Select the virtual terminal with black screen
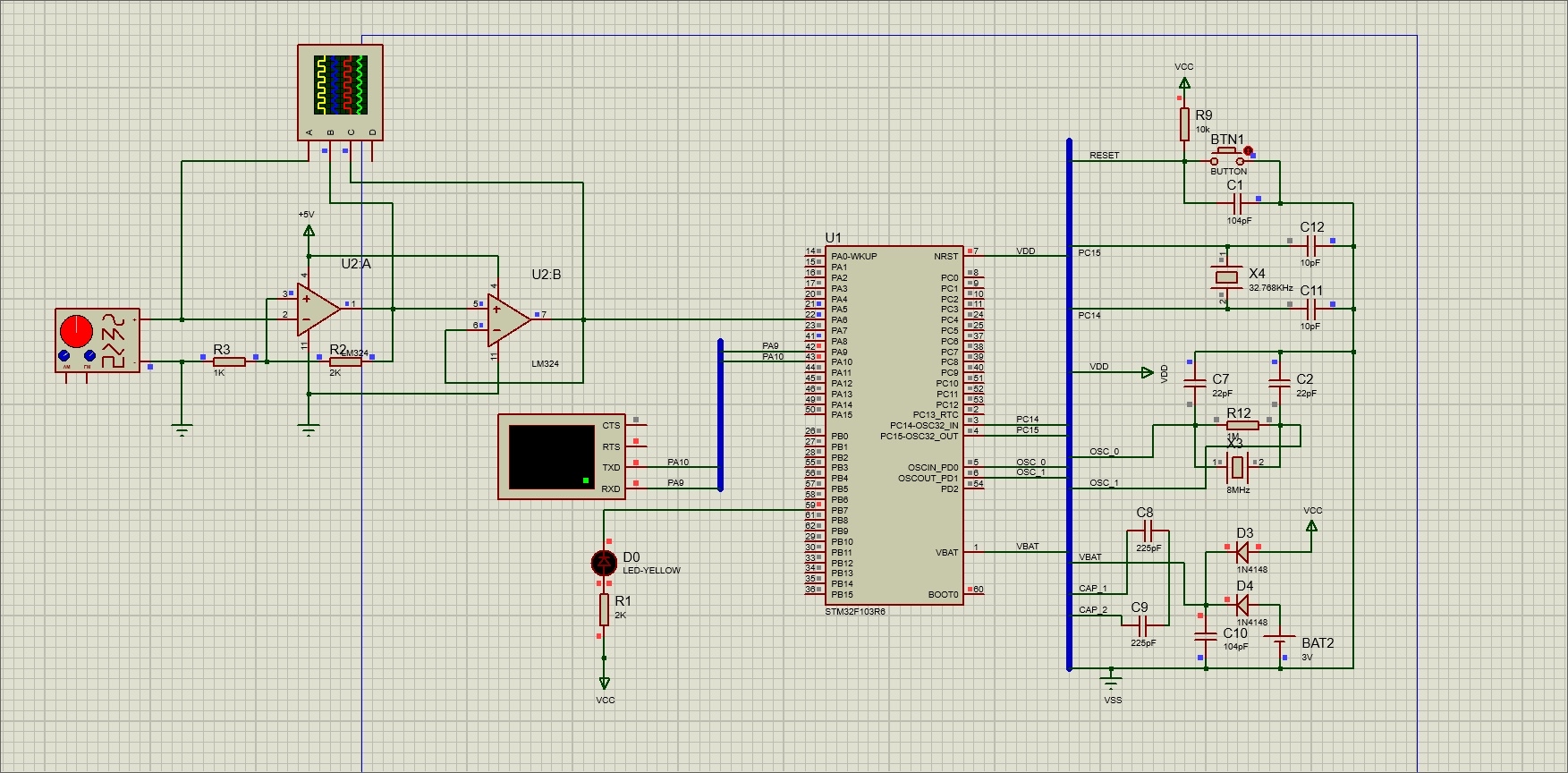The image size is (1568, 773). click(x=562, y=456)
